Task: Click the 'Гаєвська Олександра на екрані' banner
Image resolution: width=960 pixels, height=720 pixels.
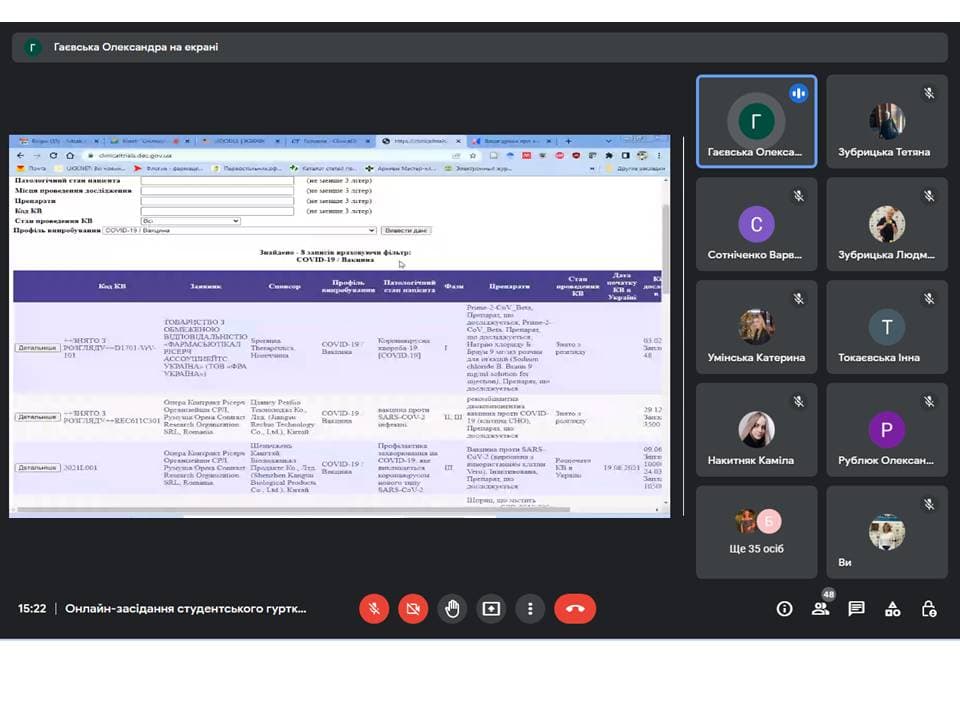Action: coord(479,47)
